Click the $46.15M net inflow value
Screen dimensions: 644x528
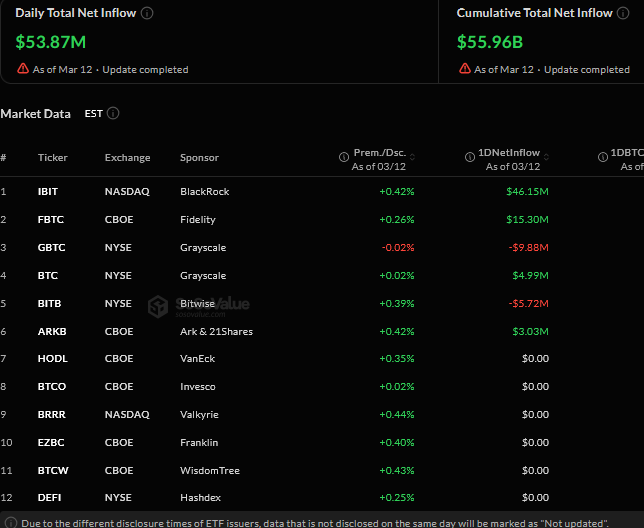click(x=527, y=192)
